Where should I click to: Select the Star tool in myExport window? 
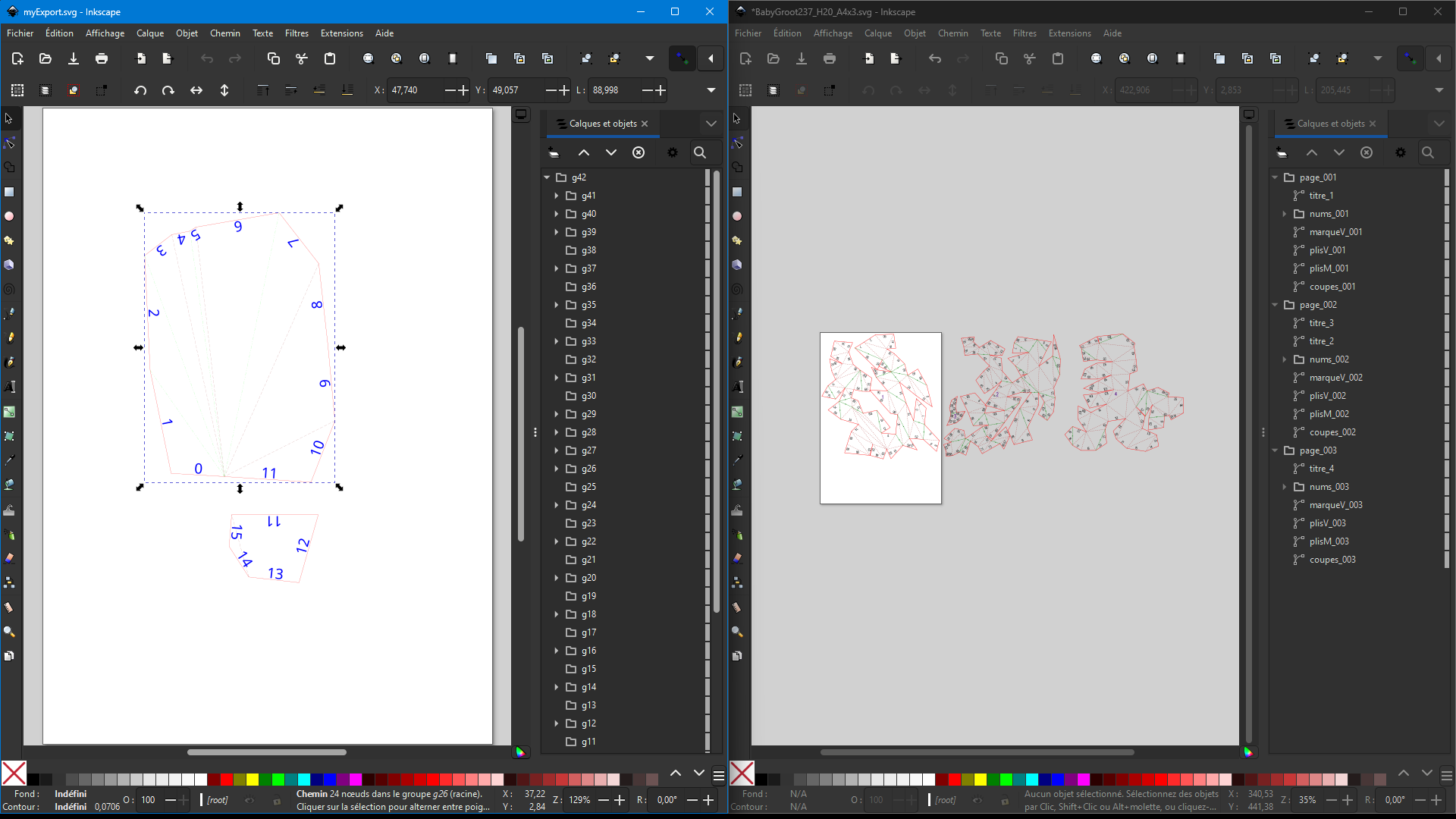(9, 240)
